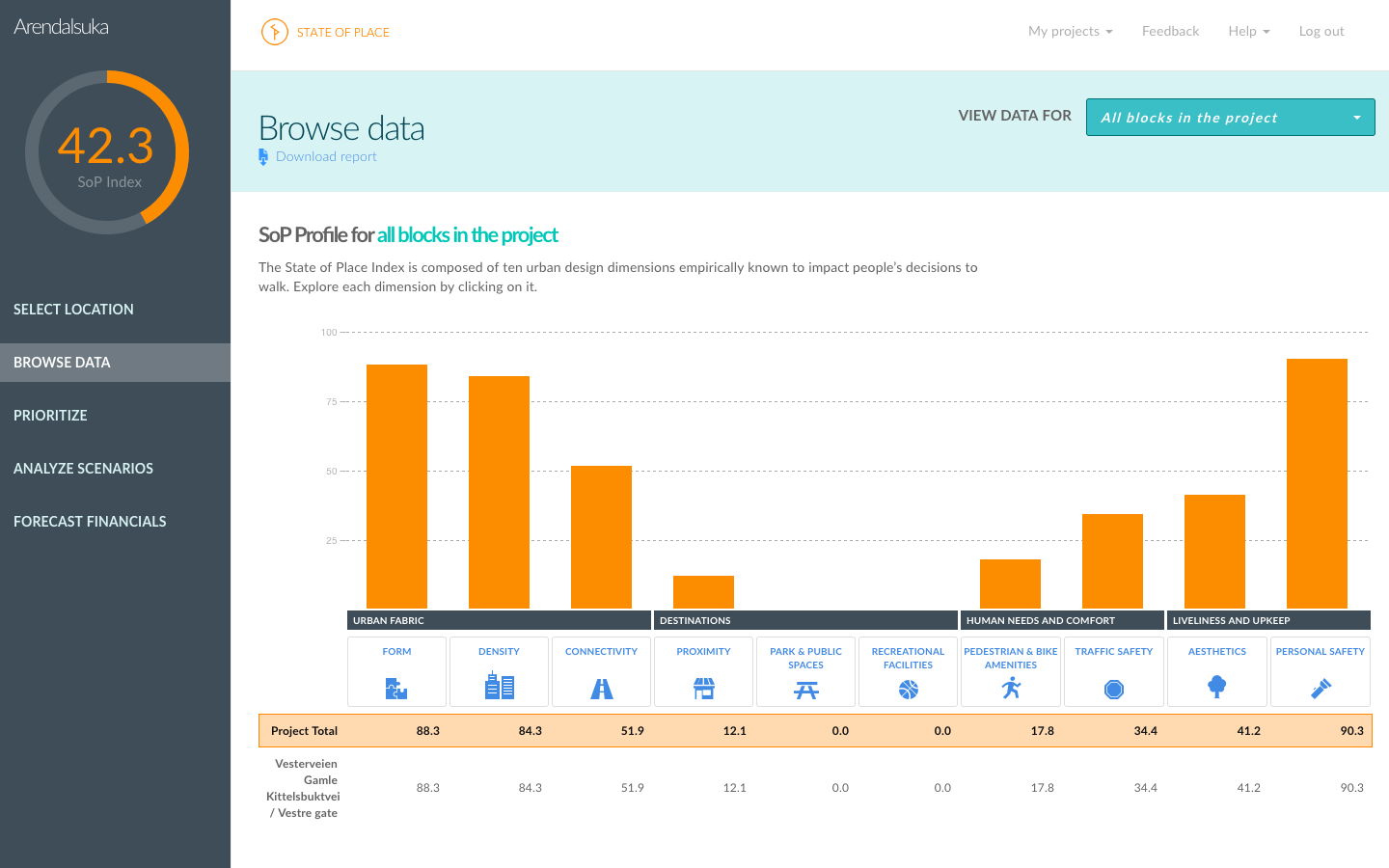Click Project Total value 90.3
Screen dimensions: 1389x868
1351,731
